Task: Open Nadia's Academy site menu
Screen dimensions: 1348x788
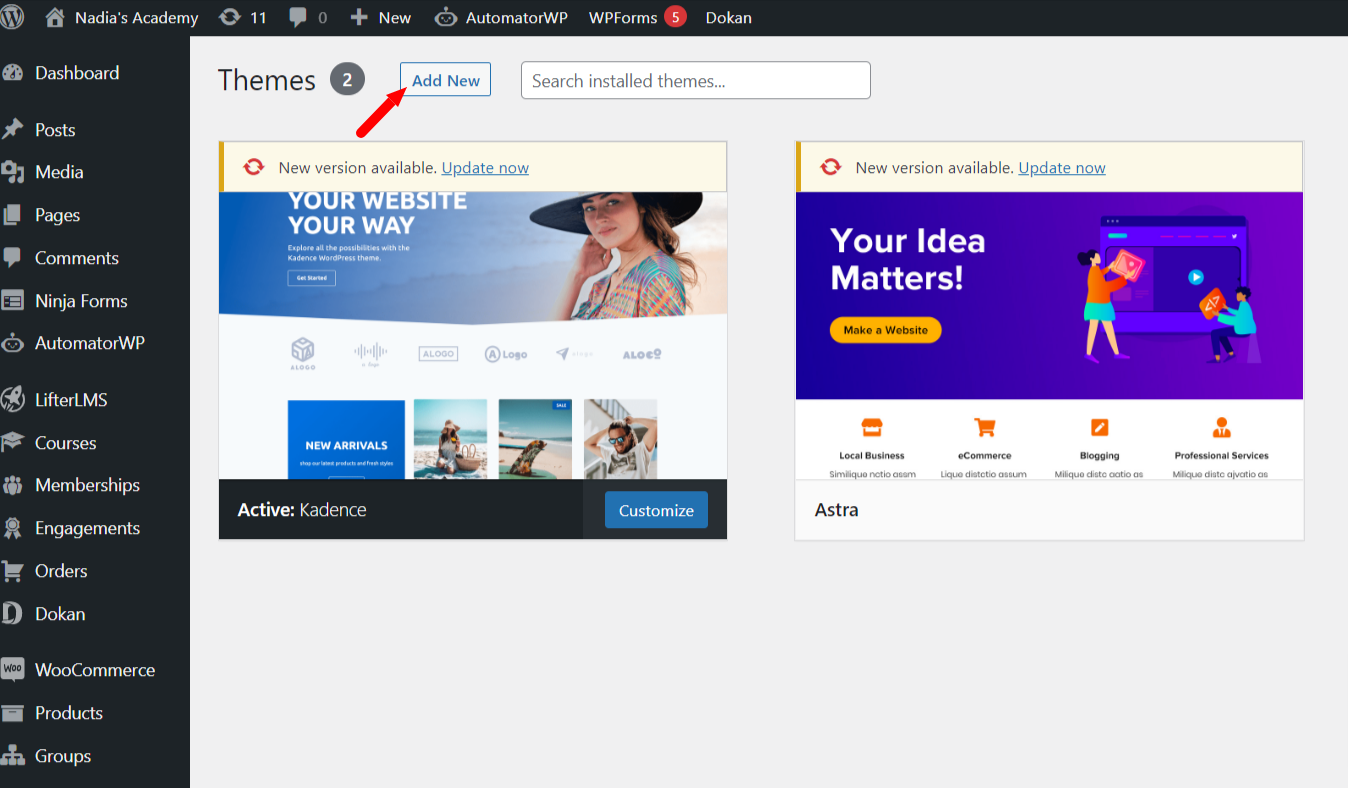Action: pyautogui.click(x=123, y=17)
